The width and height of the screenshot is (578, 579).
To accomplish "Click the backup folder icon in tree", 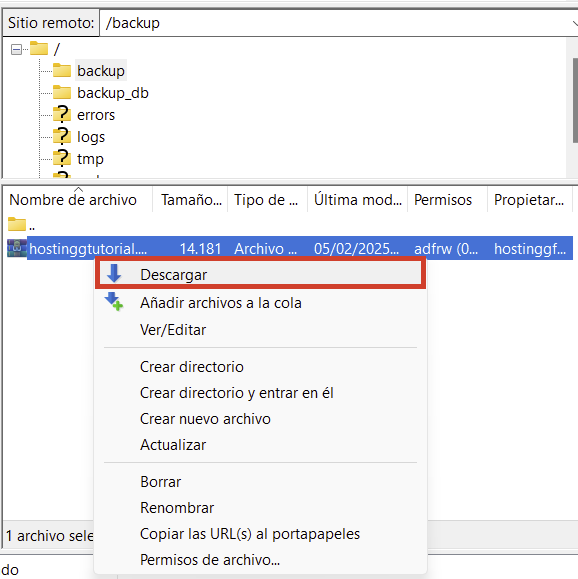I will (62, 70).
